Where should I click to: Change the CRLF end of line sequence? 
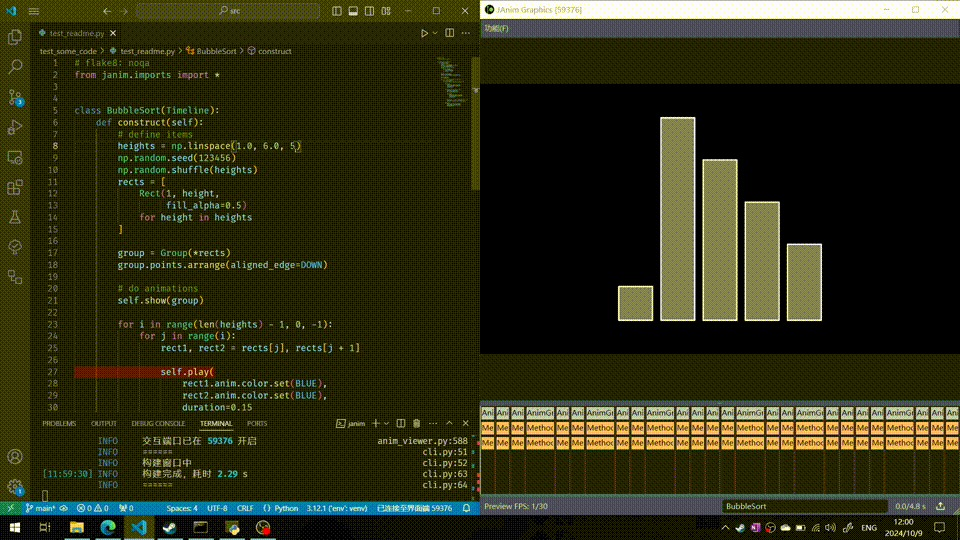(x=245, y=508)
